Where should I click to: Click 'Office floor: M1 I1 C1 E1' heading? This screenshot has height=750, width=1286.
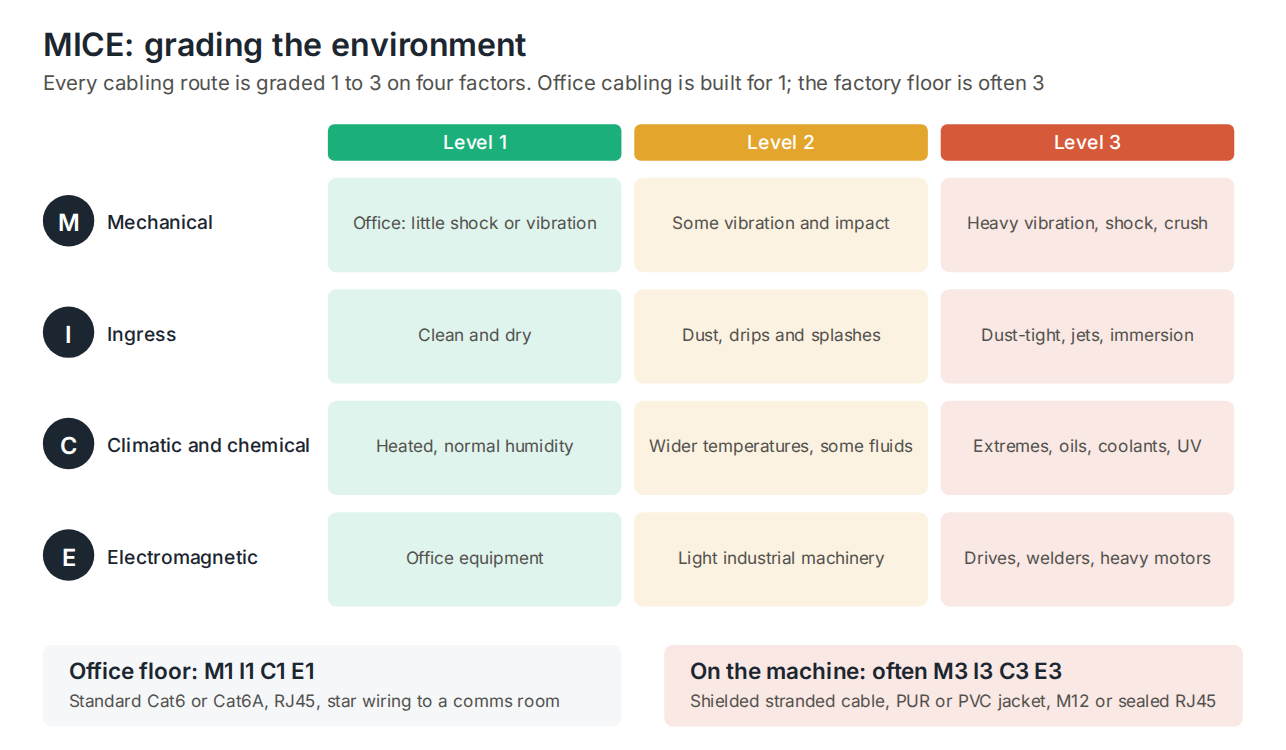point(192,671)
